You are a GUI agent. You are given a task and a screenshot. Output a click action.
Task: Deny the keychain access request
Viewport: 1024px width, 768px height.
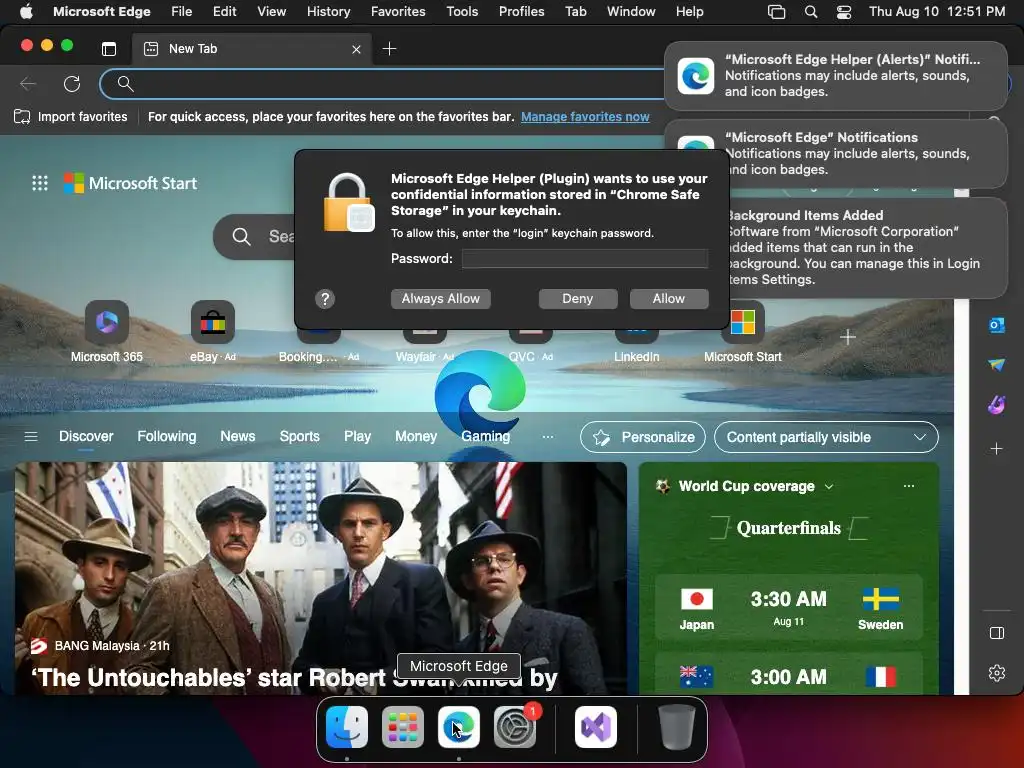578,298
